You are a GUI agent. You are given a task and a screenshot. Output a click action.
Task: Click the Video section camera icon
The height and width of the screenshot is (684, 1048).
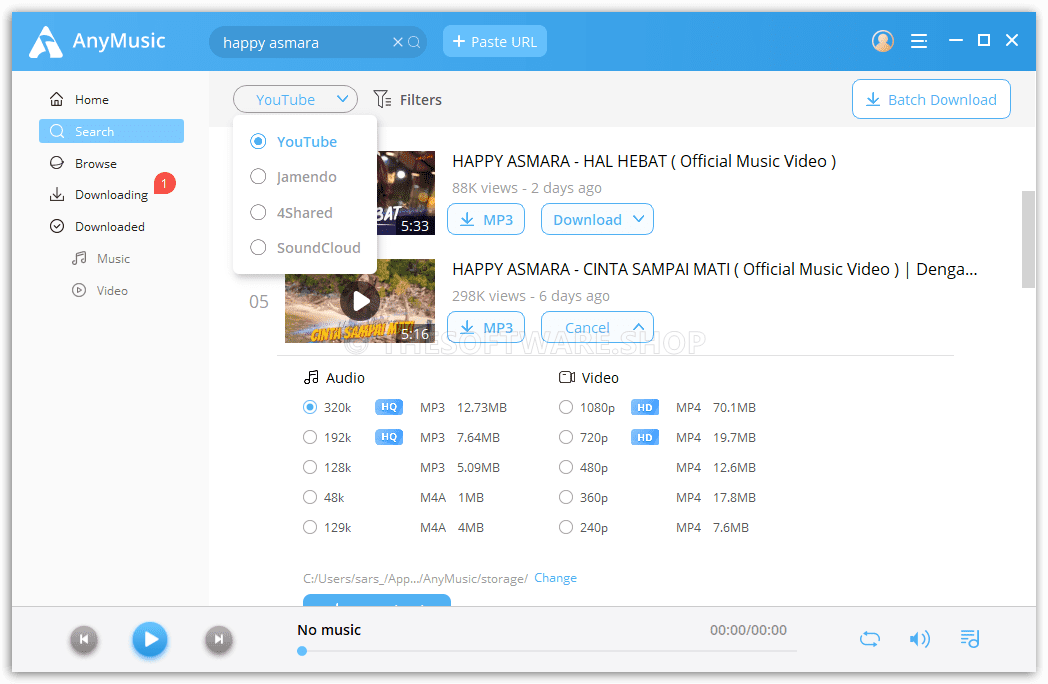(567, 377)
